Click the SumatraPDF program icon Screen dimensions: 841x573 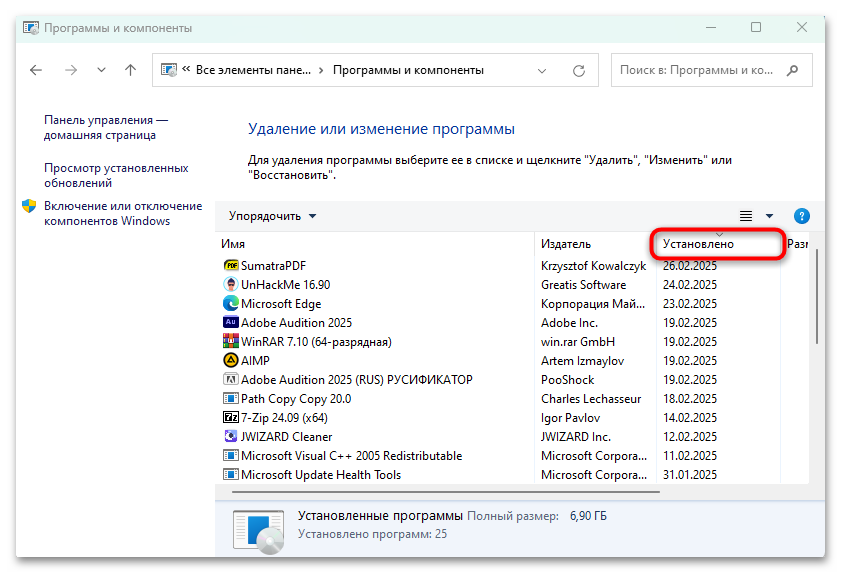tap(231, 266)
